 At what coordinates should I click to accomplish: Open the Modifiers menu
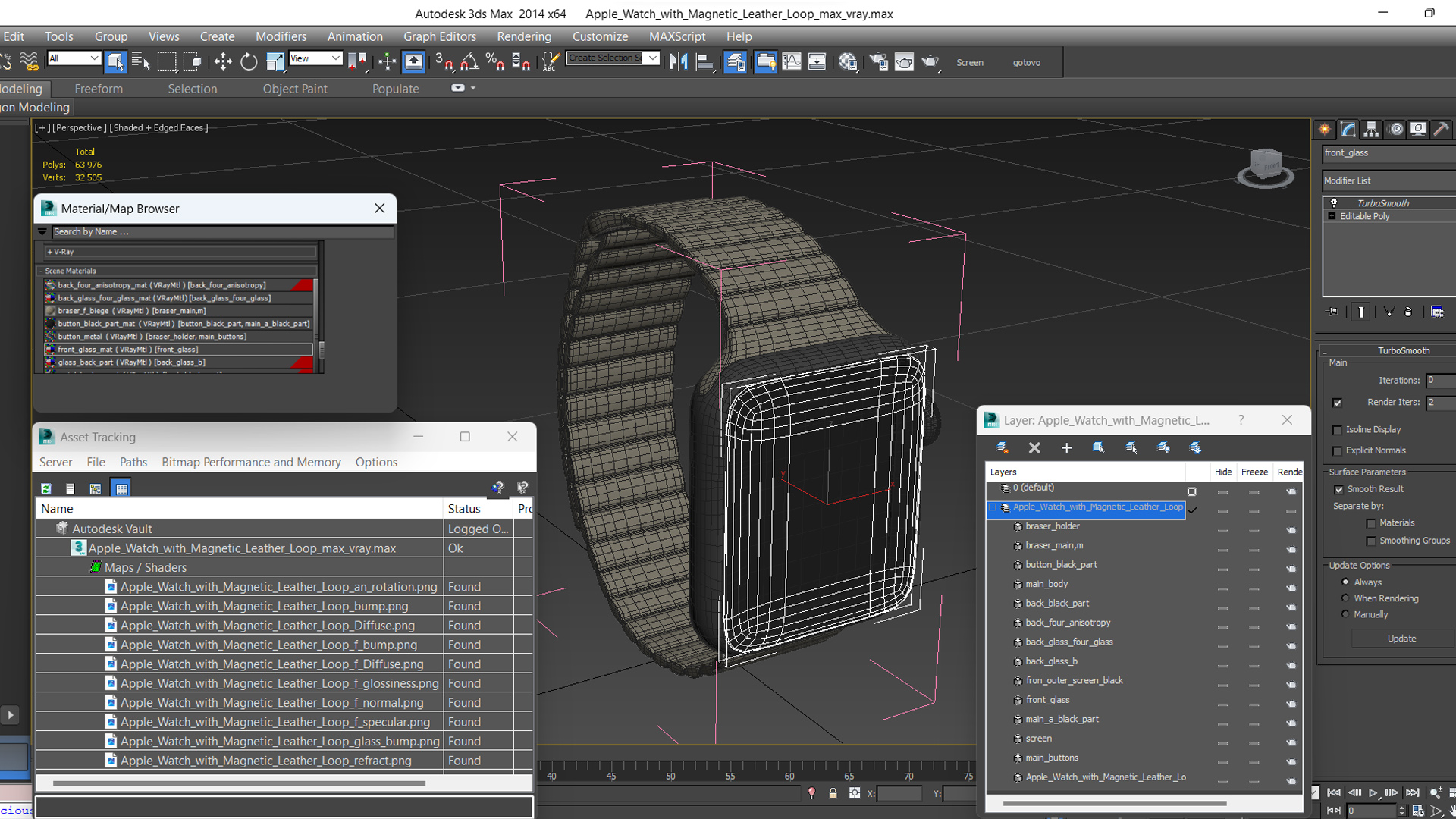(281, 36)
